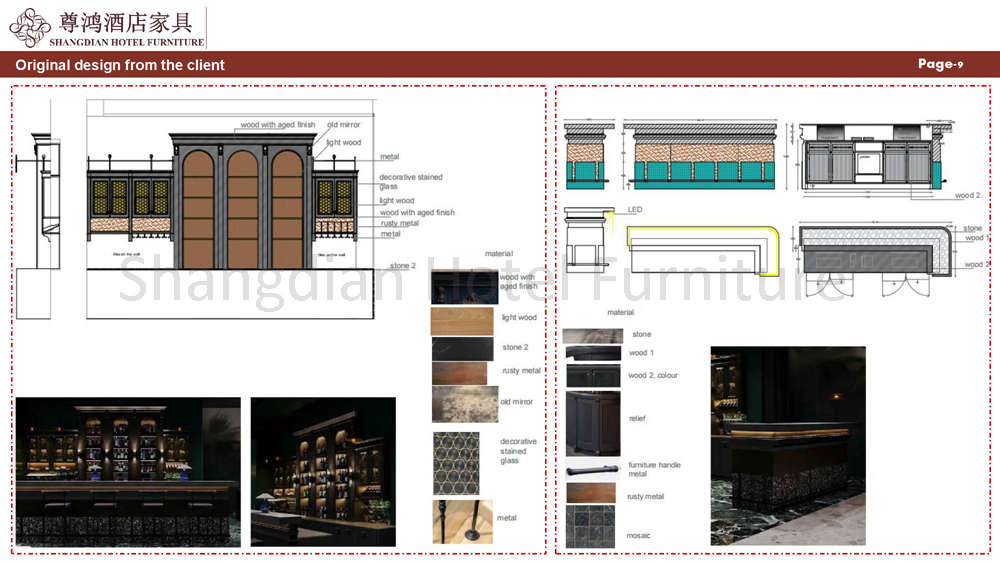Screen dimensions: 1000x563
Task: Click the teal bar counter front elevation drawing
Action: [x=700, y=156]
